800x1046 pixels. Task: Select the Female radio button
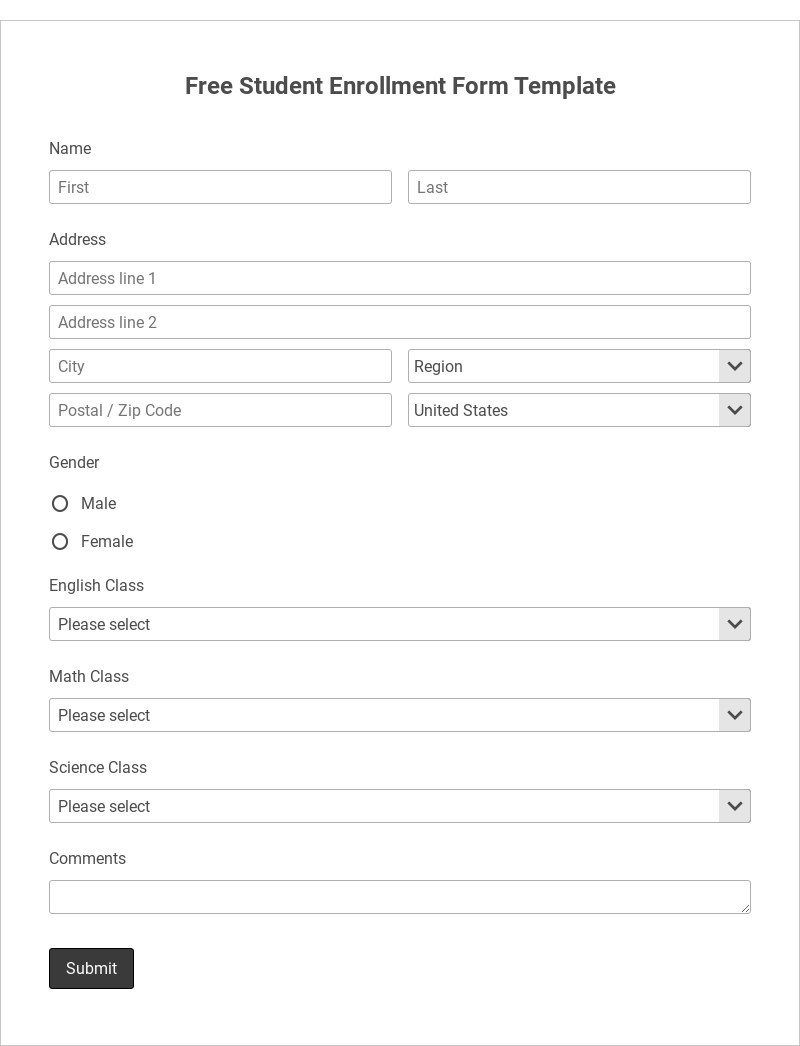pos(60,542)
